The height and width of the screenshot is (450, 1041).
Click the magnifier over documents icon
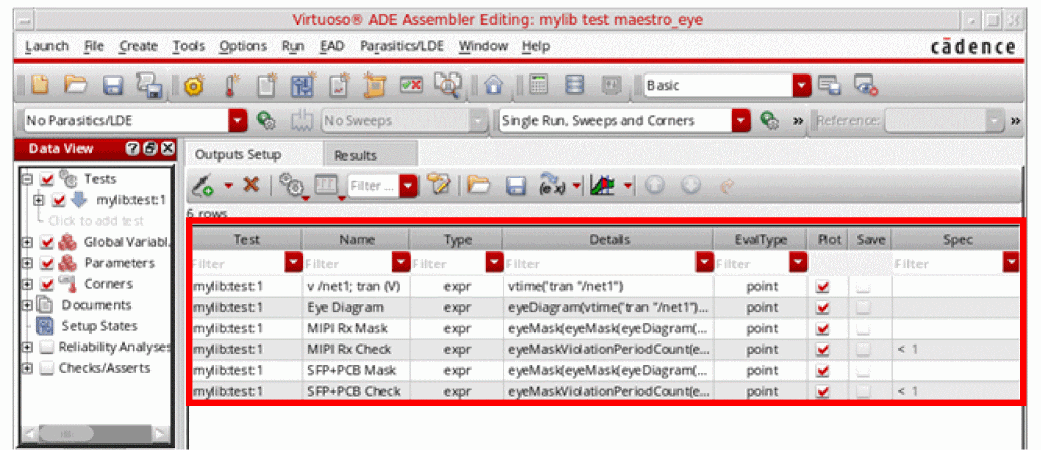coord(447,86)
